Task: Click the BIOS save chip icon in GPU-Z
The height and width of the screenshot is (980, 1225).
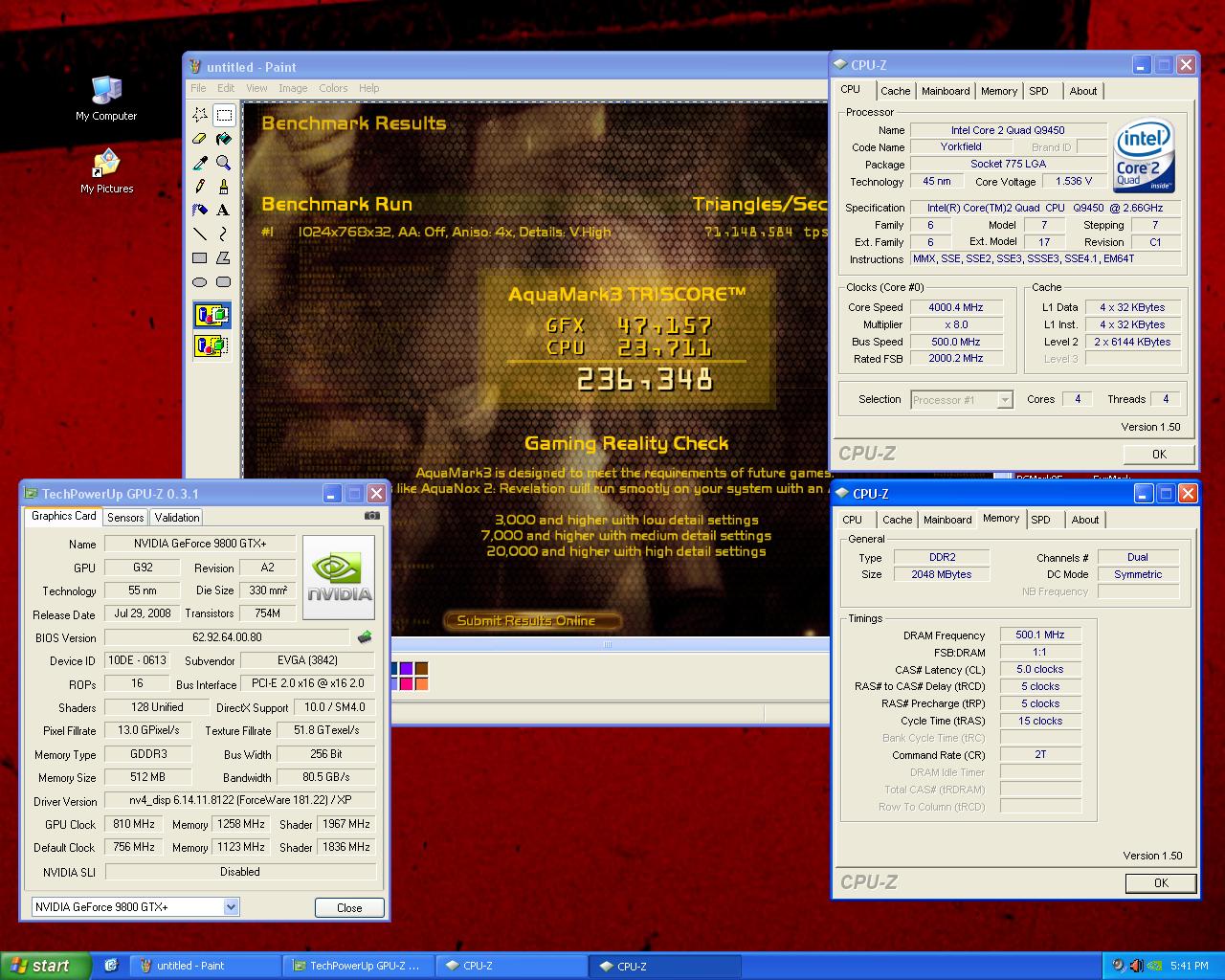Action: coord(365,636)
